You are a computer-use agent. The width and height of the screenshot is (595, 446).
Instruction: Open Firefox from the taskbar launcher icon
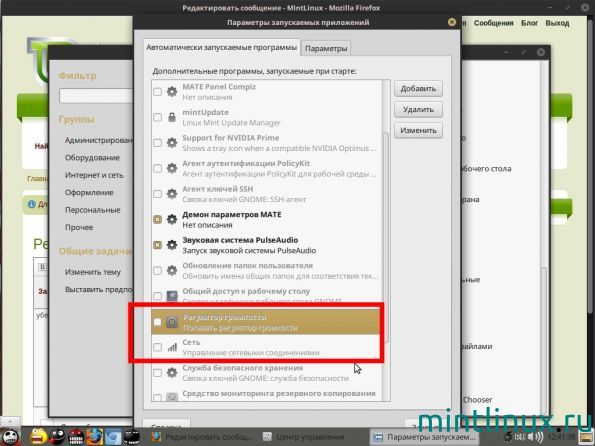95,436
